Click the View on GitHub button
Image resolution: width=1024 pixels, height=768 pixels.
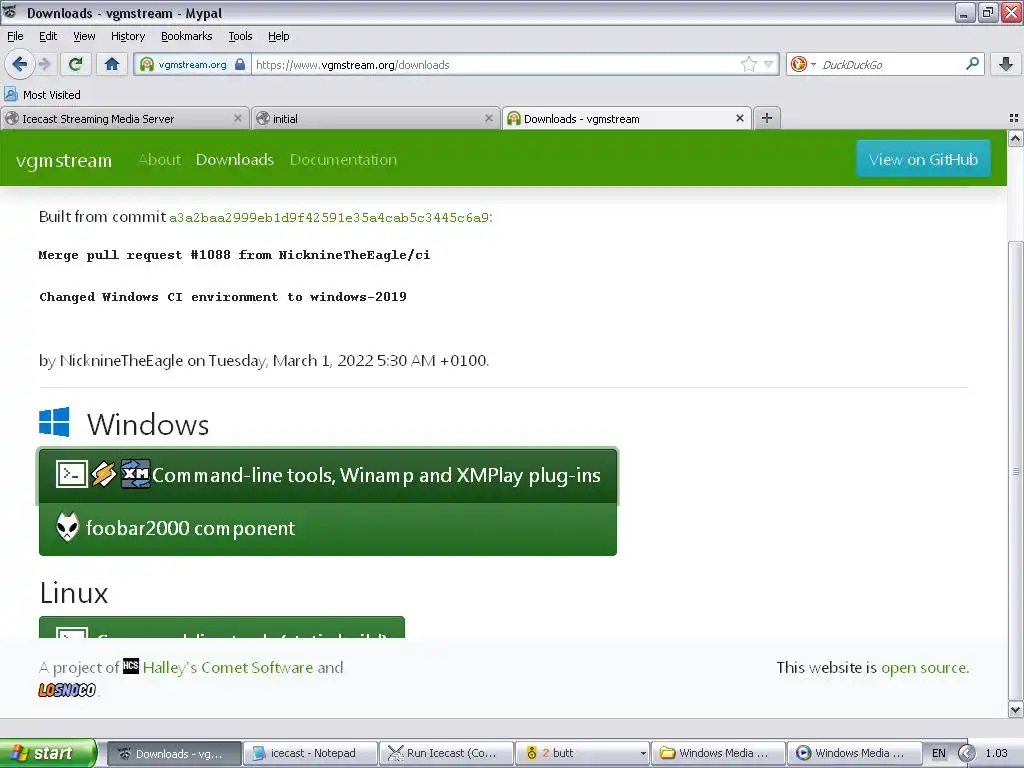tap(923, 159)
